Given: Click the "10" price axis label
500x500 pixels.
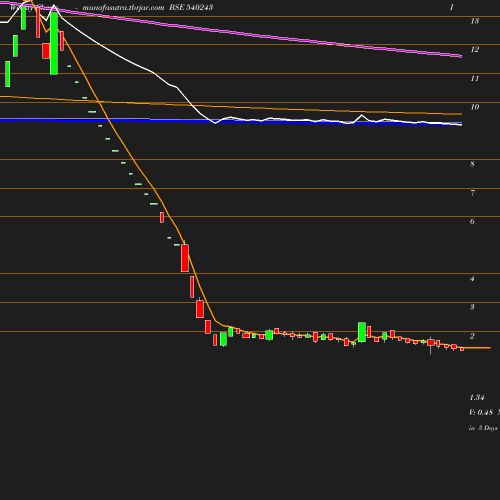Looking at the screenshot, I should [x=475, y=107].
